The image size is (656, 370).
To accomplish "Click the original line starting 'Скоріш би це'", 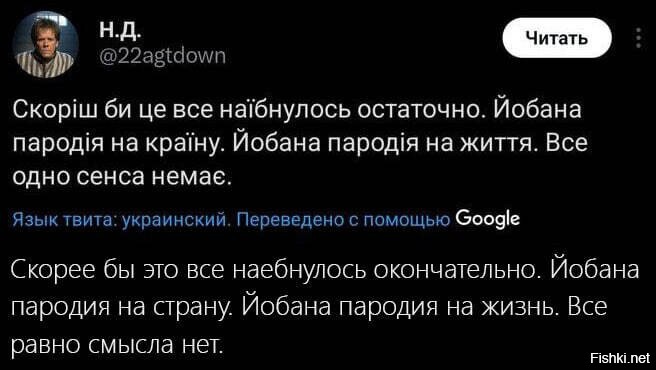I will pos(297,110).
